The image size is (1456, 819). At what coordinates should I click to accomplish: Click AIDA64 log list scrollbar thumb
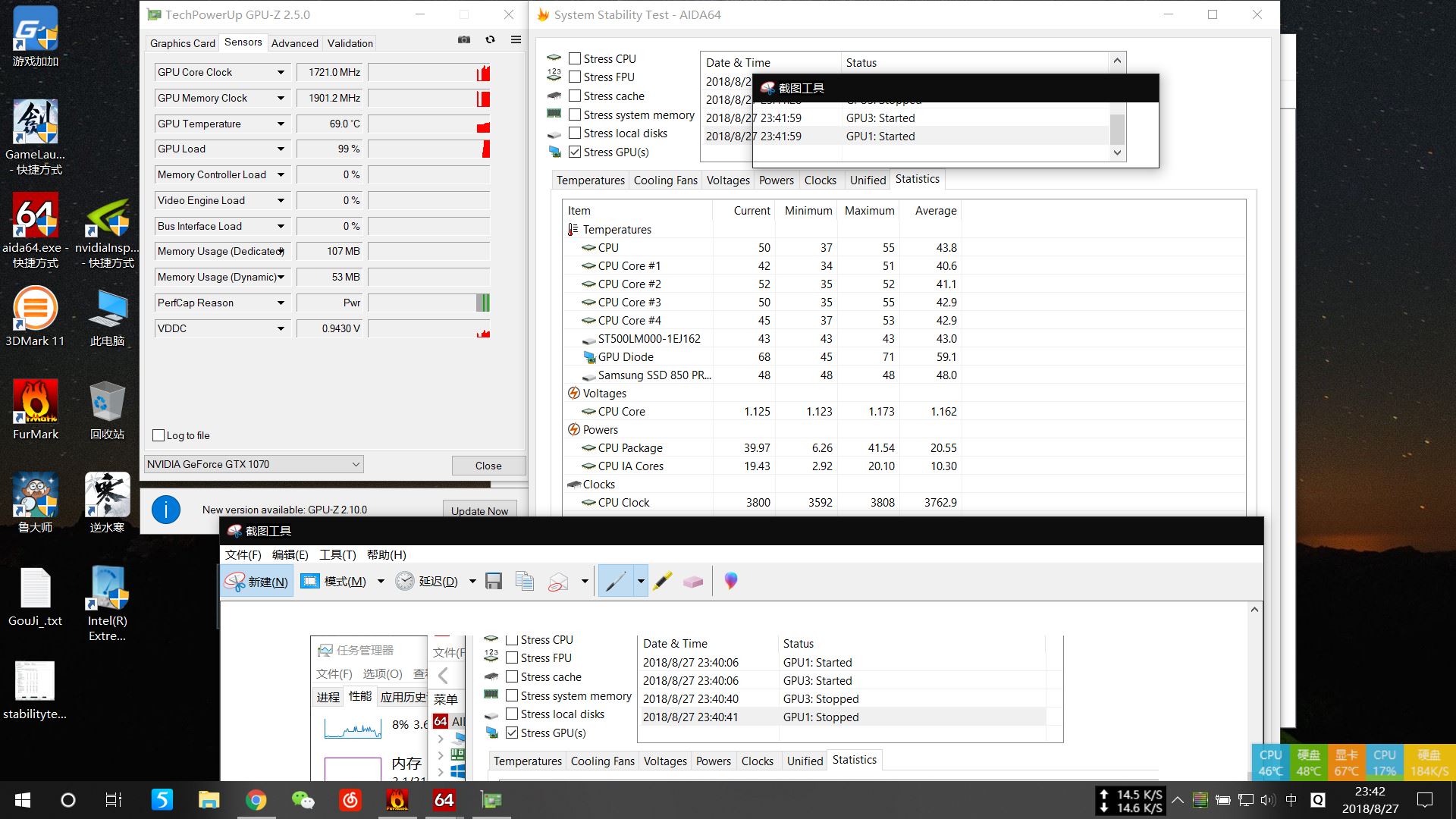[x=1117, y=129]
